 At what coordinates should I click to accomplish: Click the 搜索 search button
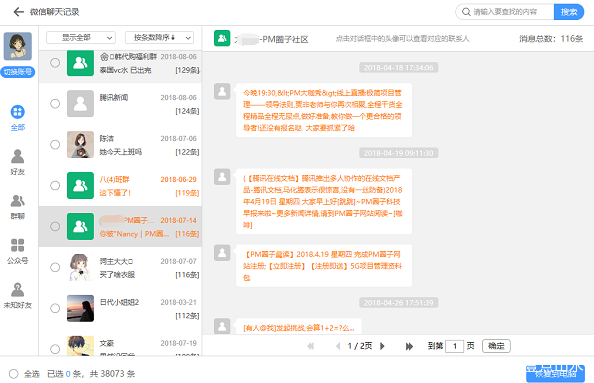pyautogui.click(x=569, y=12)
